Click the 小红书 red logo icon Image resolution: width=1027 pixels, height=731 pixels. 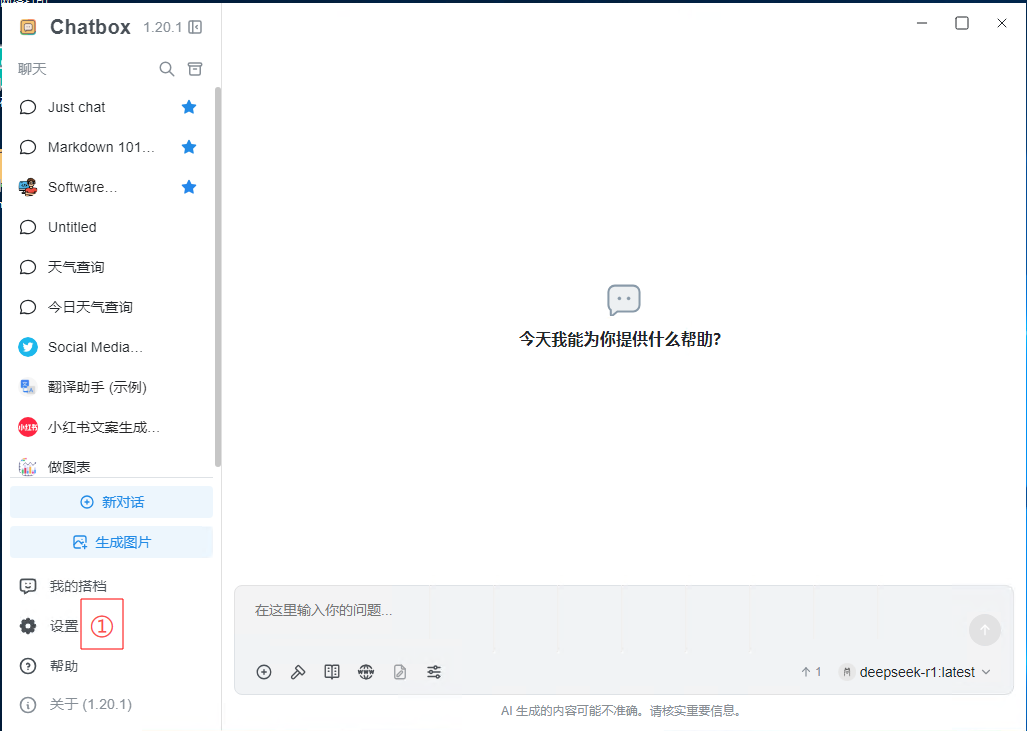pos(28,427)
